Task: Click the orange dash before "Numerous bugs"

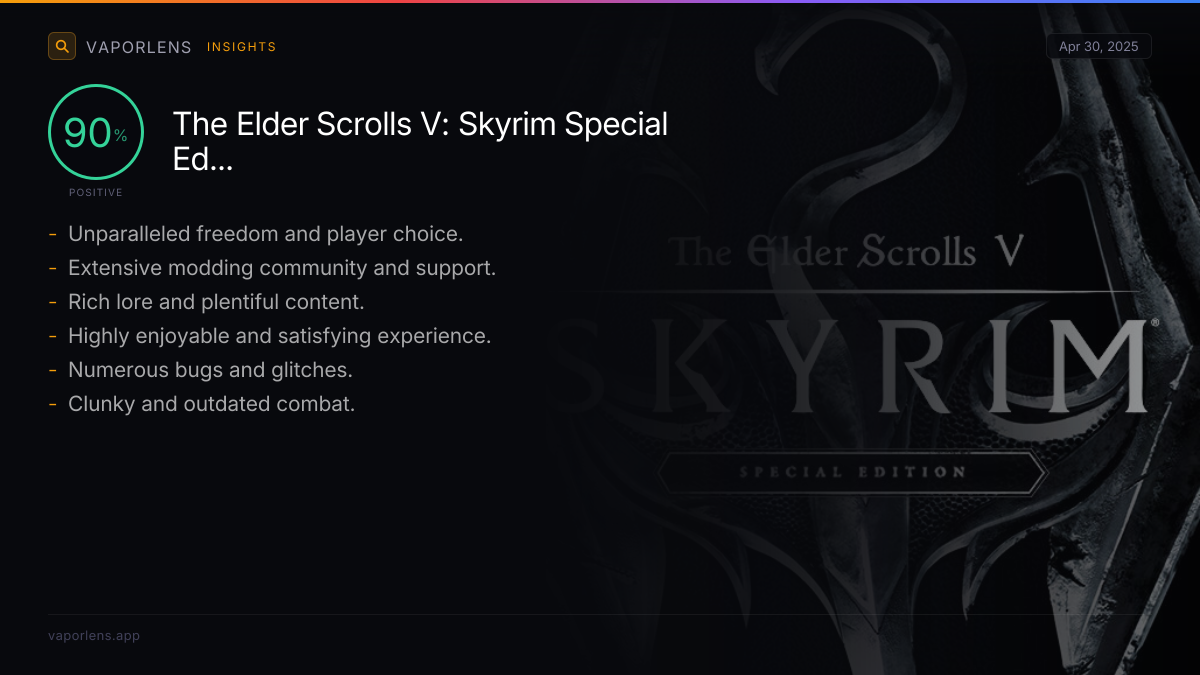Action: click(x=52, y=370)
